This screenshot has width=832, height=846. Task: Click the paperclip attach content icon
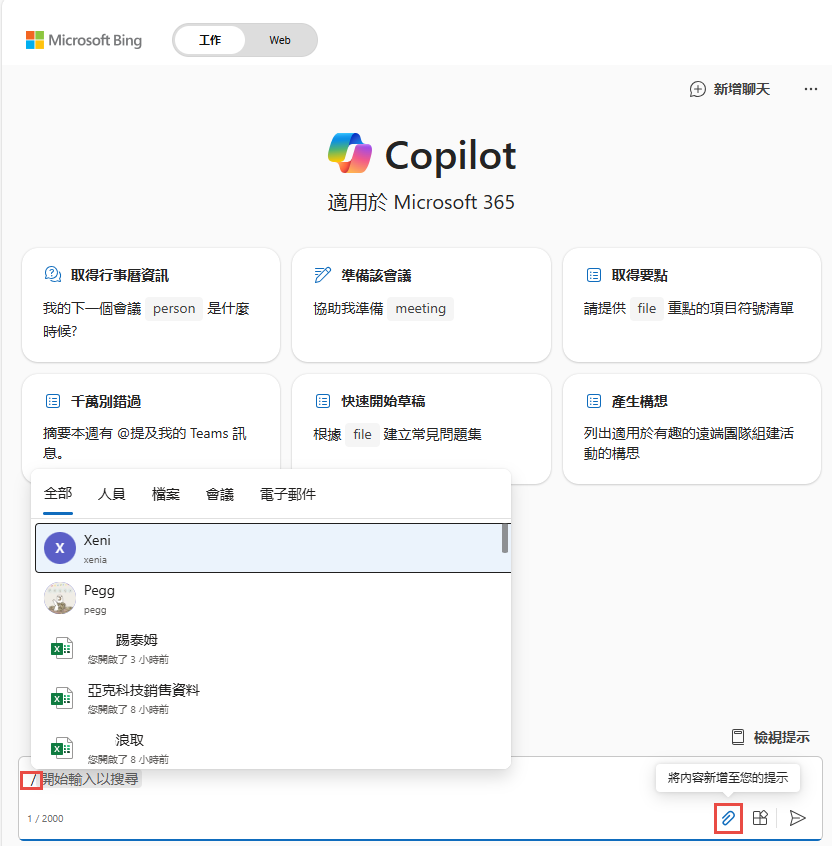click(728, 818)
